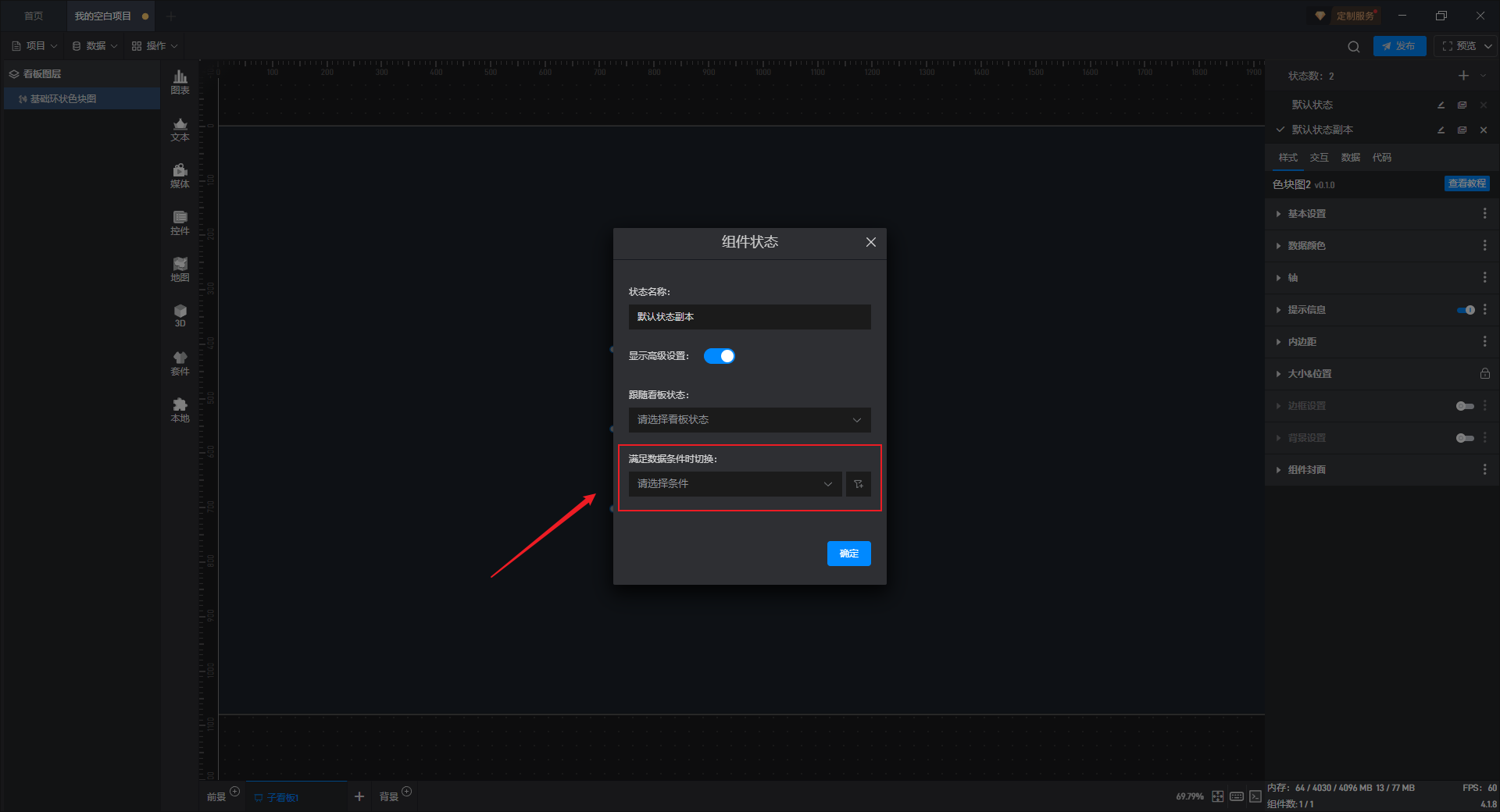Open the 操作 menu
This screenshot has width=1500, height=812.
[155, 46]
